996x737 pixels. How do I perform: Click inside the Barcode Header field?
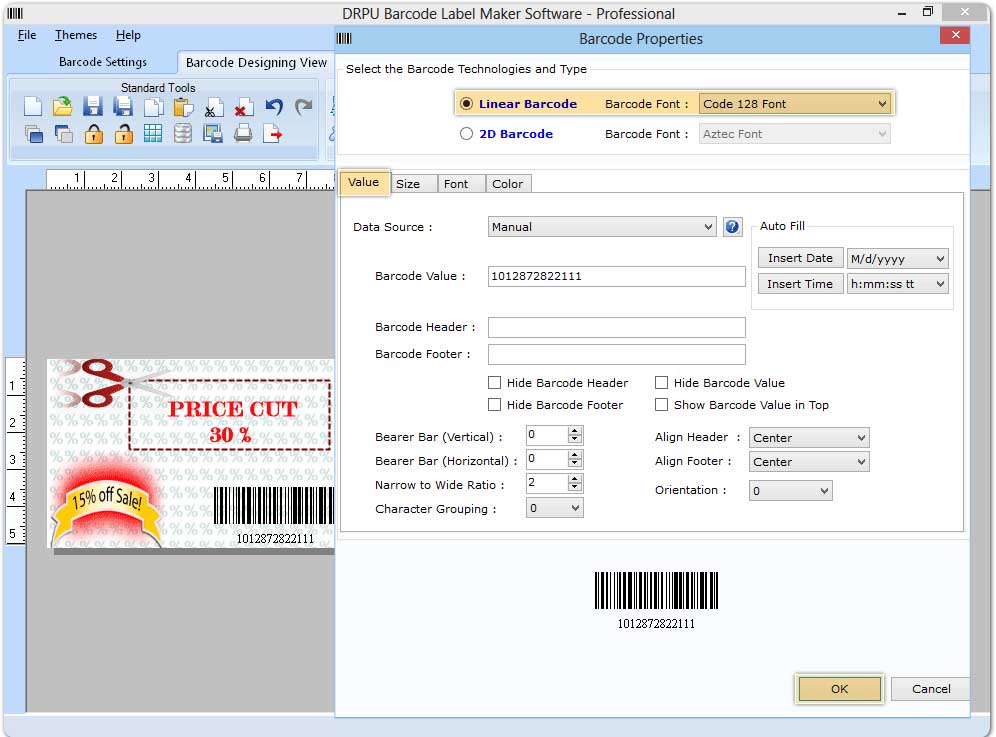[x=616, y=328]
